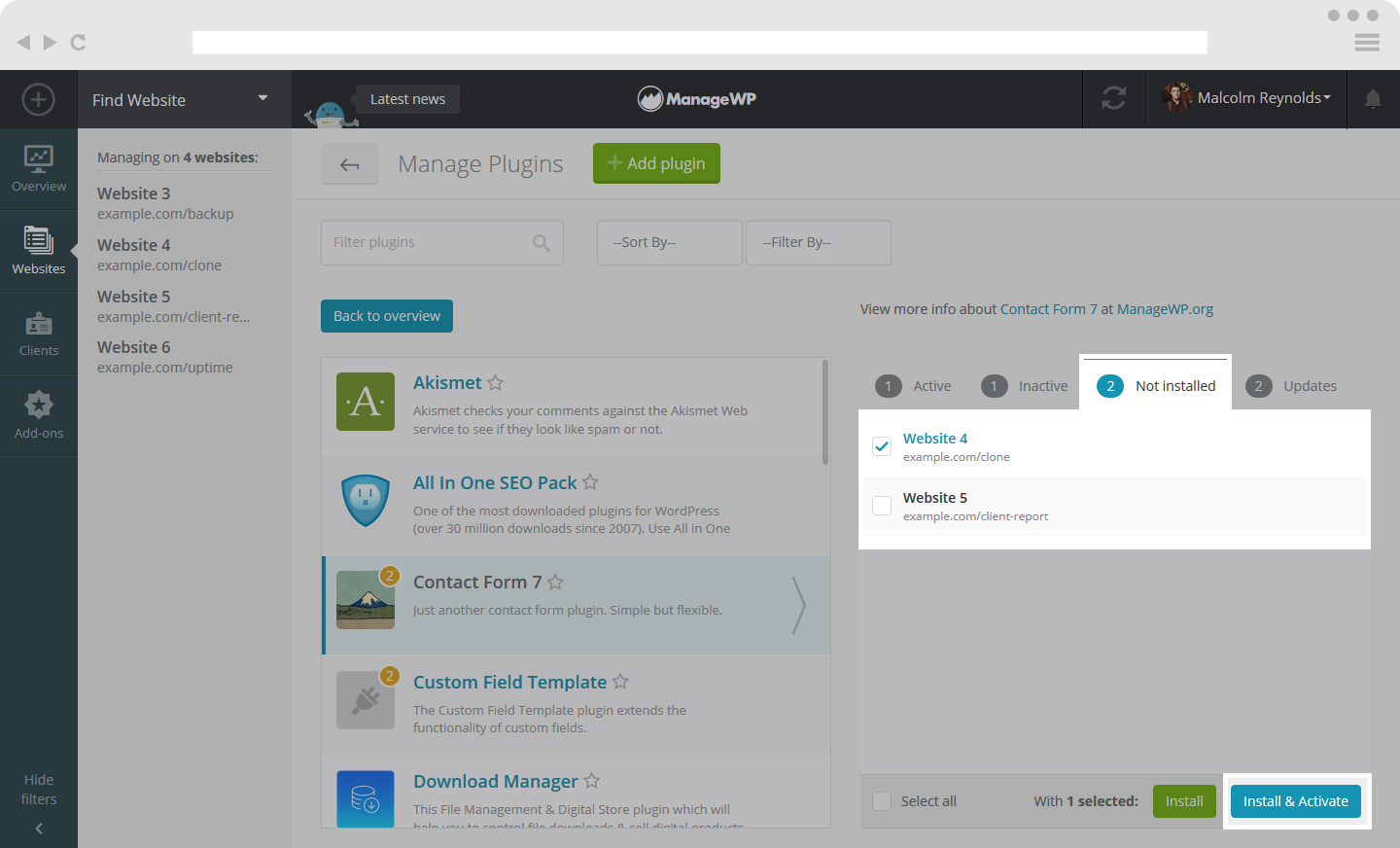Star the Contact Form 7 plugin
The height and width of the screenshot is (848, 1400).
(x=555, y=582)
